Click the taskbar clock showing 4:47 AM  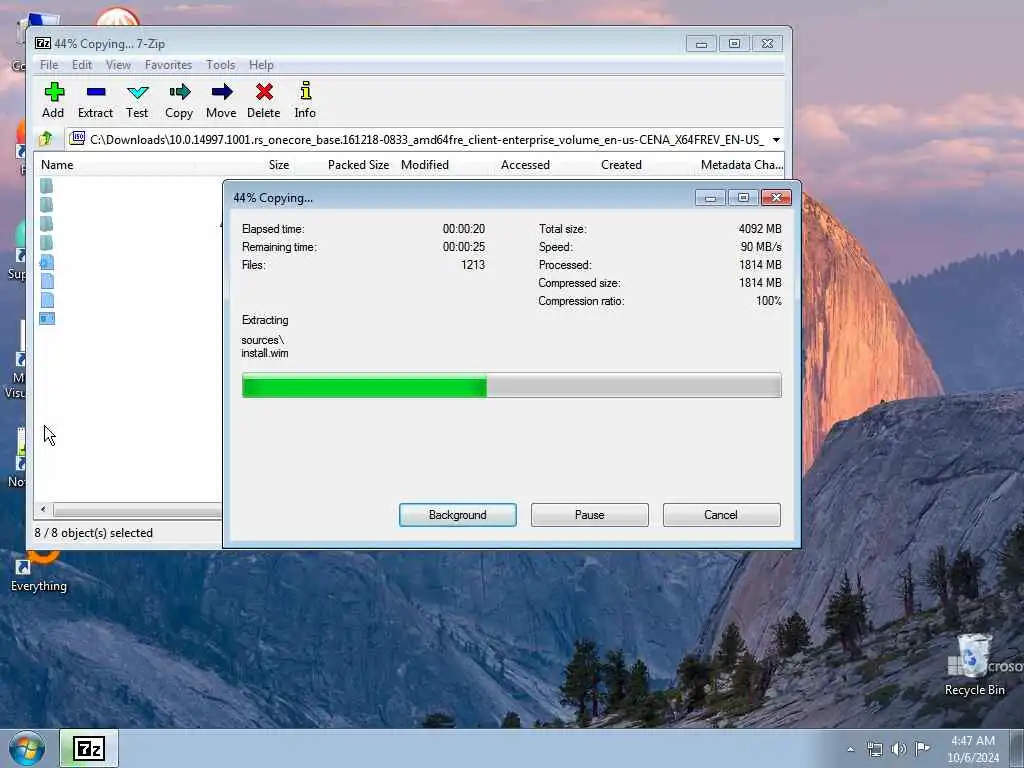coord(973,749)
